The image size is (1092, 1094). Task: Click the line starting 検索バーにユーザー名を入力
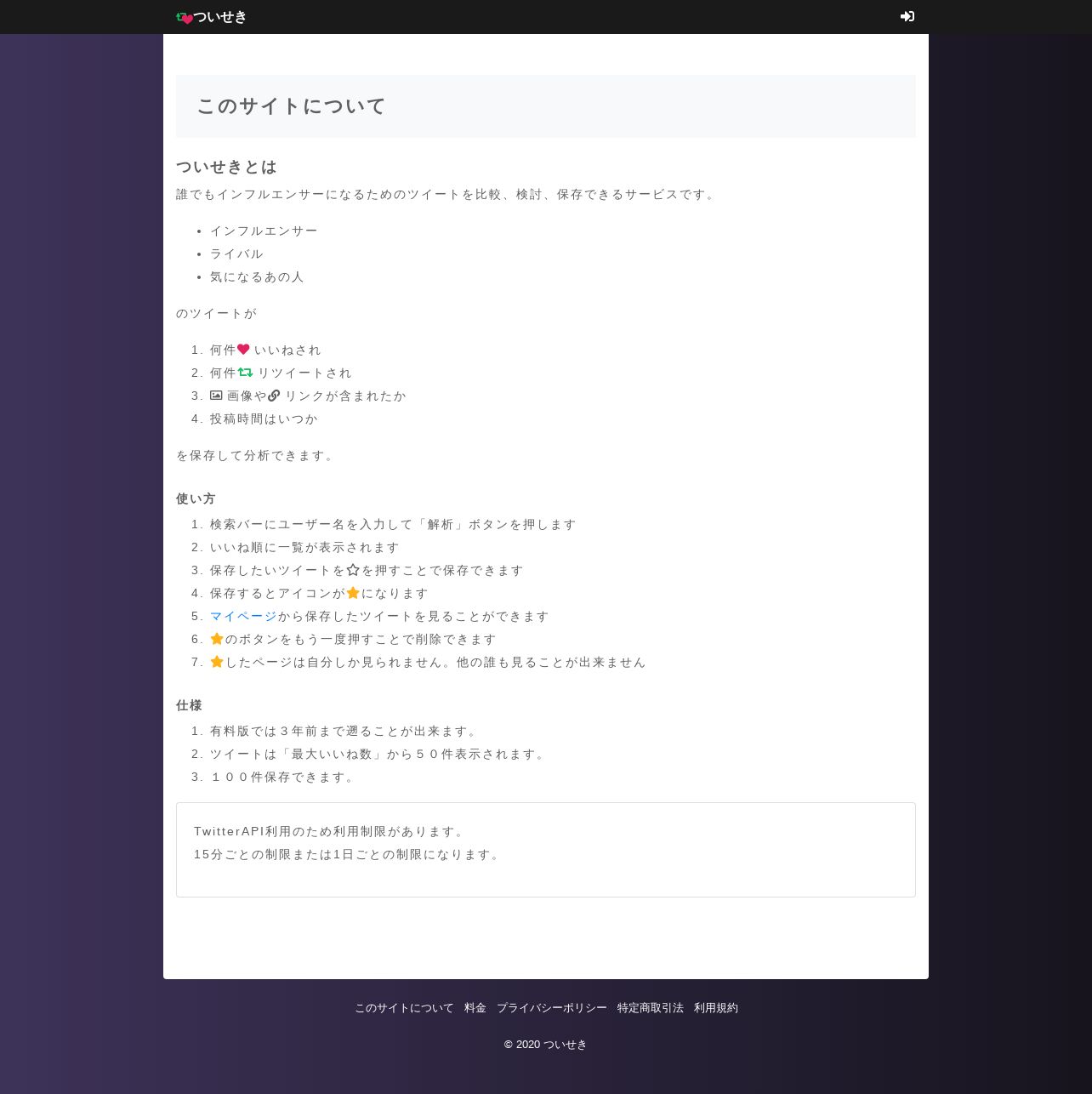[393, 524]
